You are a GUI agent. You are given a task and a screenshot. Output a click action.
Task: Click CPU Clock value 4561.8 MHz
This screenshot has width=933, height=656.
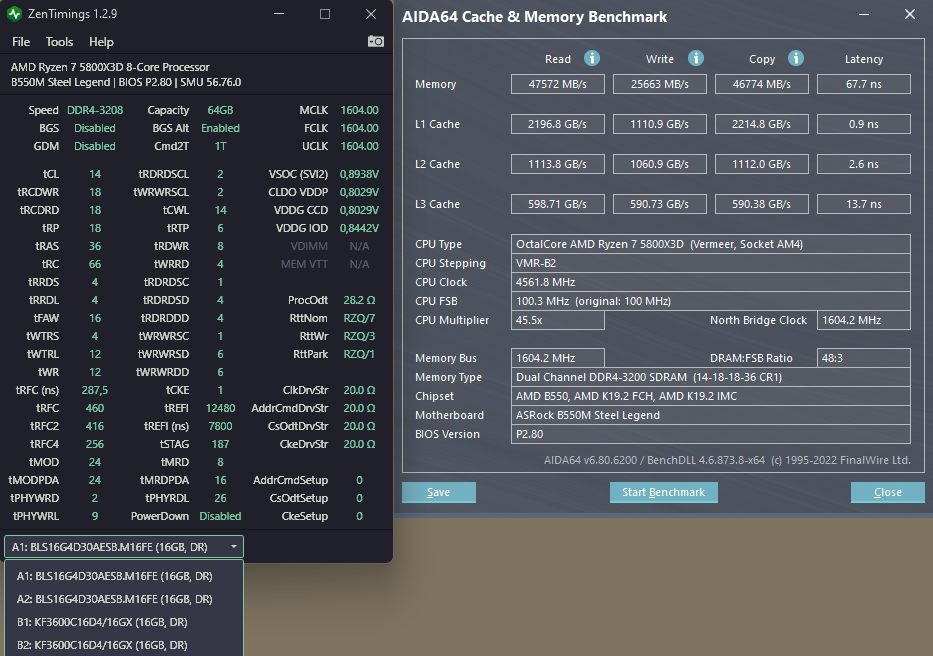coord(710,282)
